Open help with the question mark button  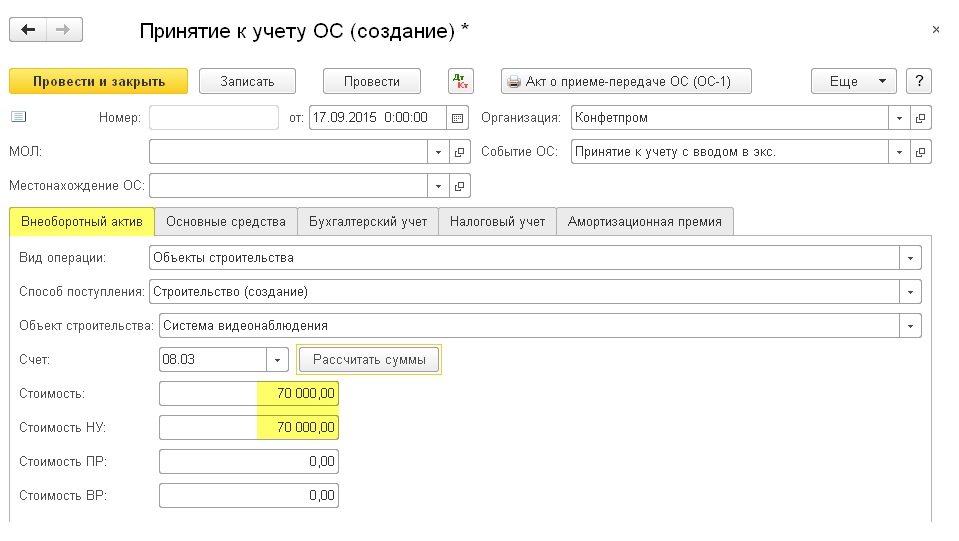point(919,81)
